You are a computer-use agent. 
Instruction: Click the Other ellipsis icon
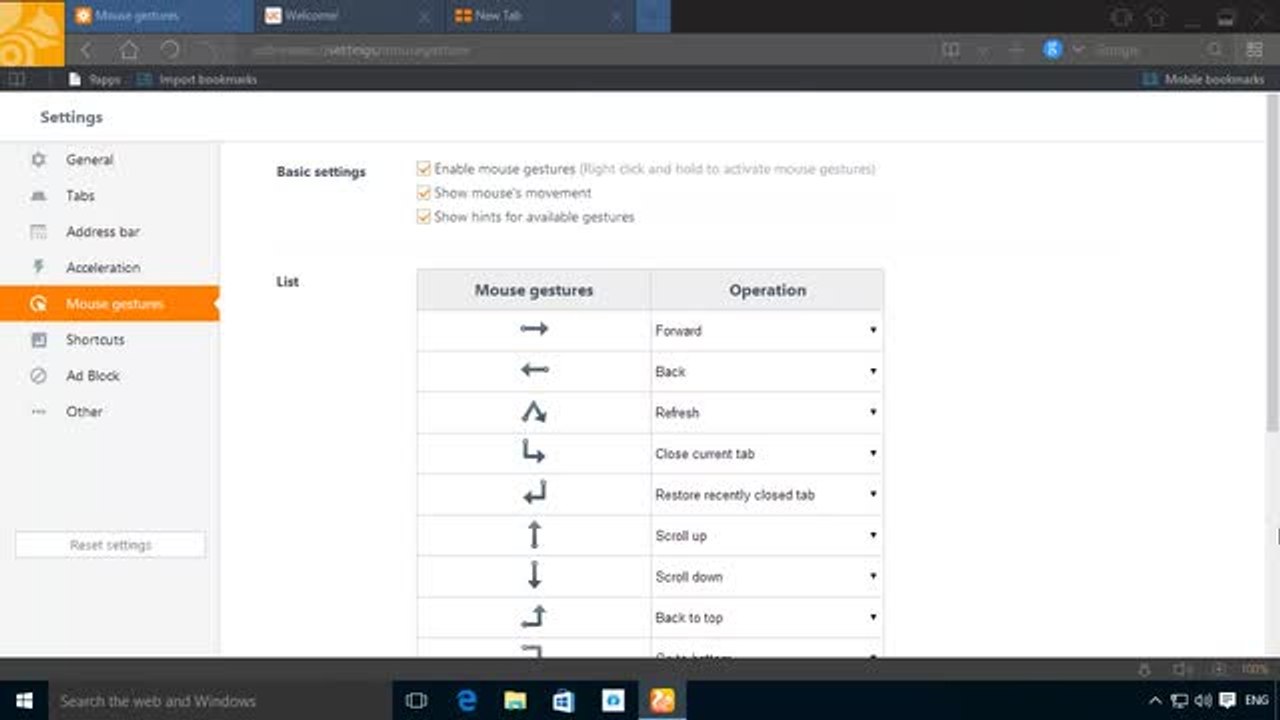coord(39,411)
